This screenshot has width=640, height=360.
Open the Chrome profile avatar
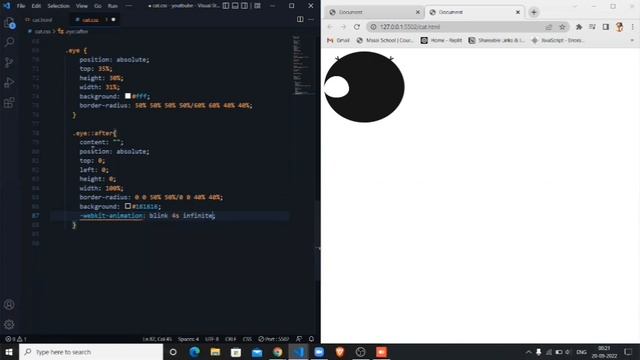point(619,27)
